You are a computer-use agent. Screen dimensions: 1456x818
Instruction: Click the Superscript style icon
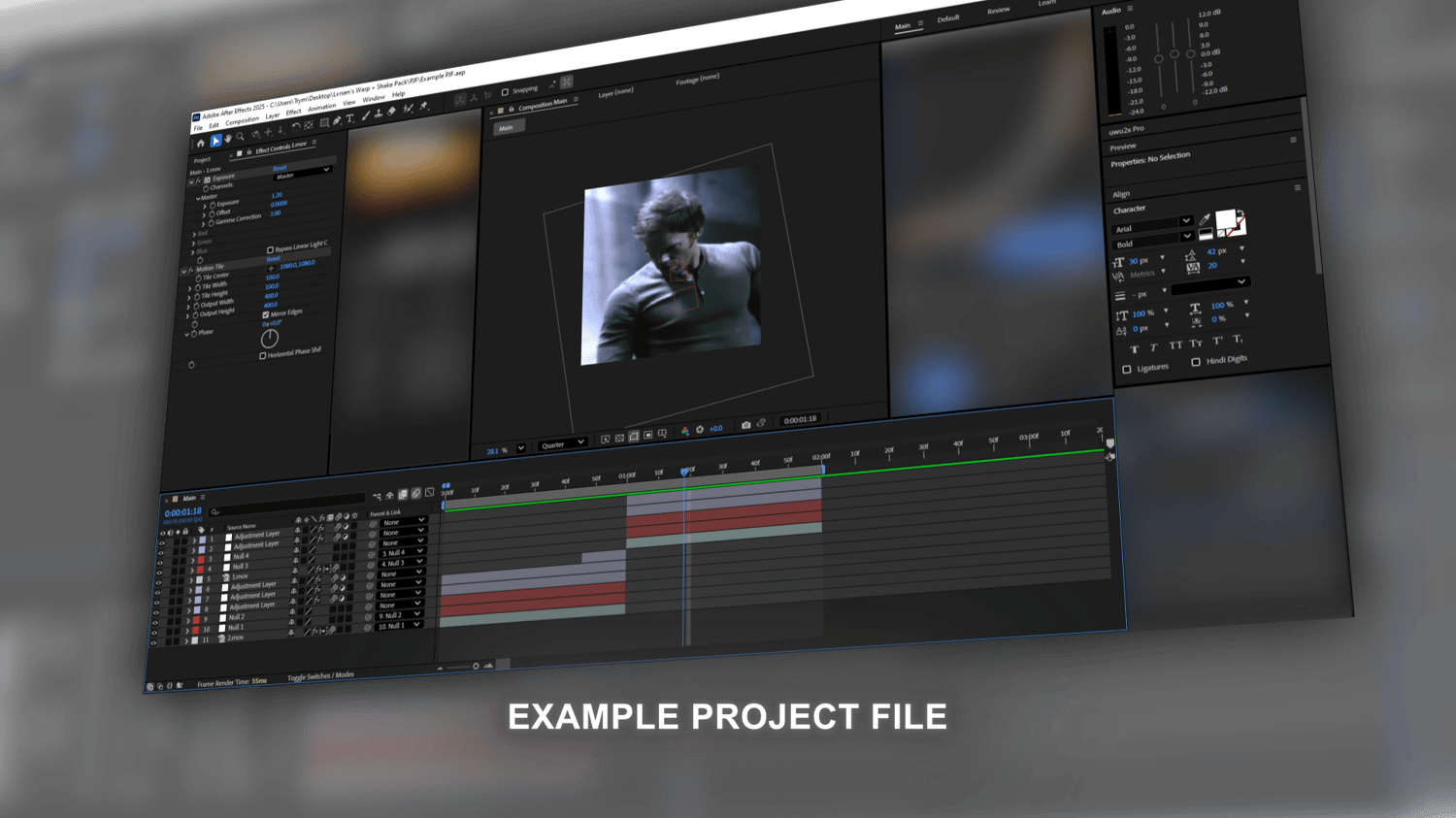(1217, 341)
